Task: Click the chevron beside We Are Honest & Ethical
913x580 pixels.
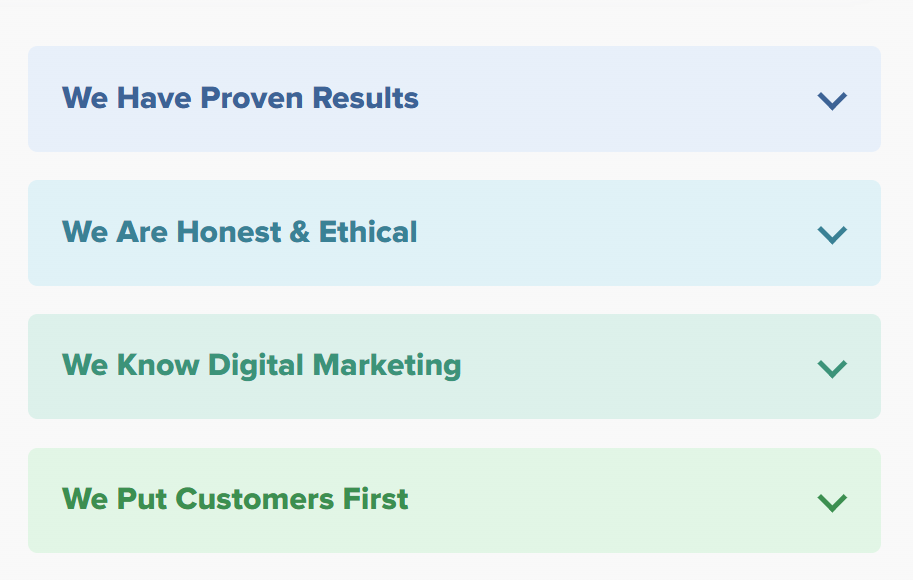Action: point(832,234)
